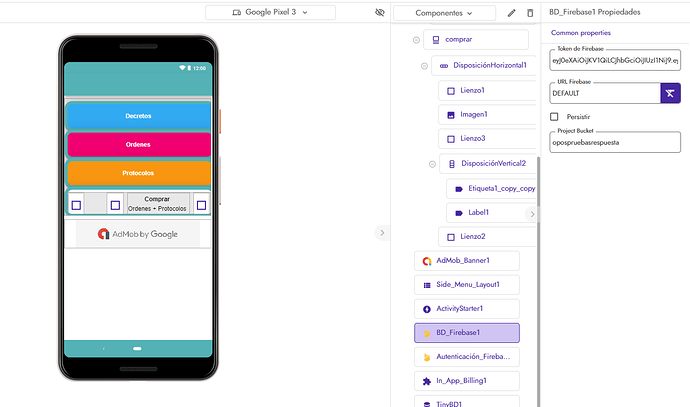Viewport: 690px width, 407px height.
Task: Select BD_Firebase1 in component tree
Action: coord(467,333)
